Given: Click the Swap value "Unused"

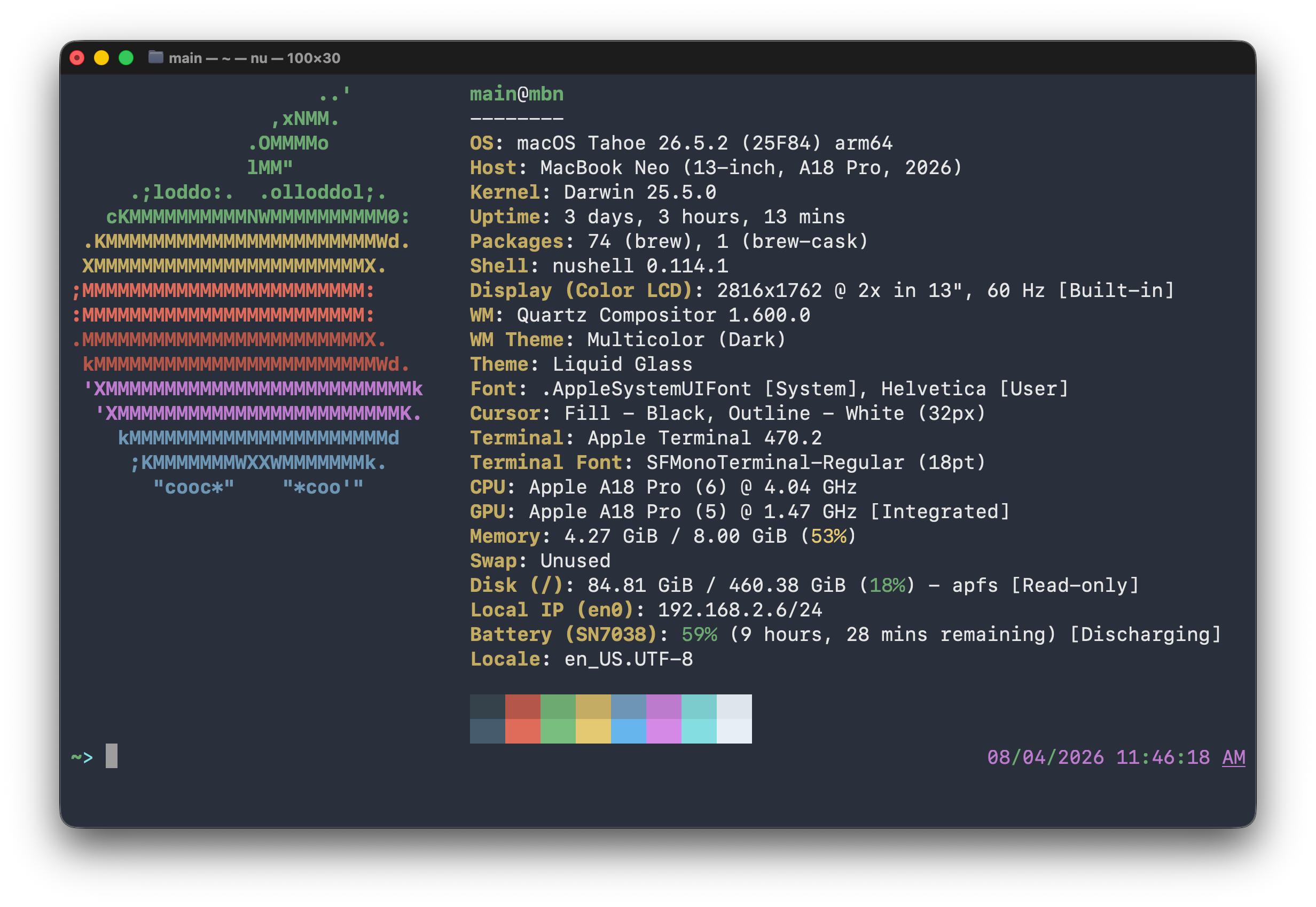Looking at the screenshot, I should click(x=575, y=560).
